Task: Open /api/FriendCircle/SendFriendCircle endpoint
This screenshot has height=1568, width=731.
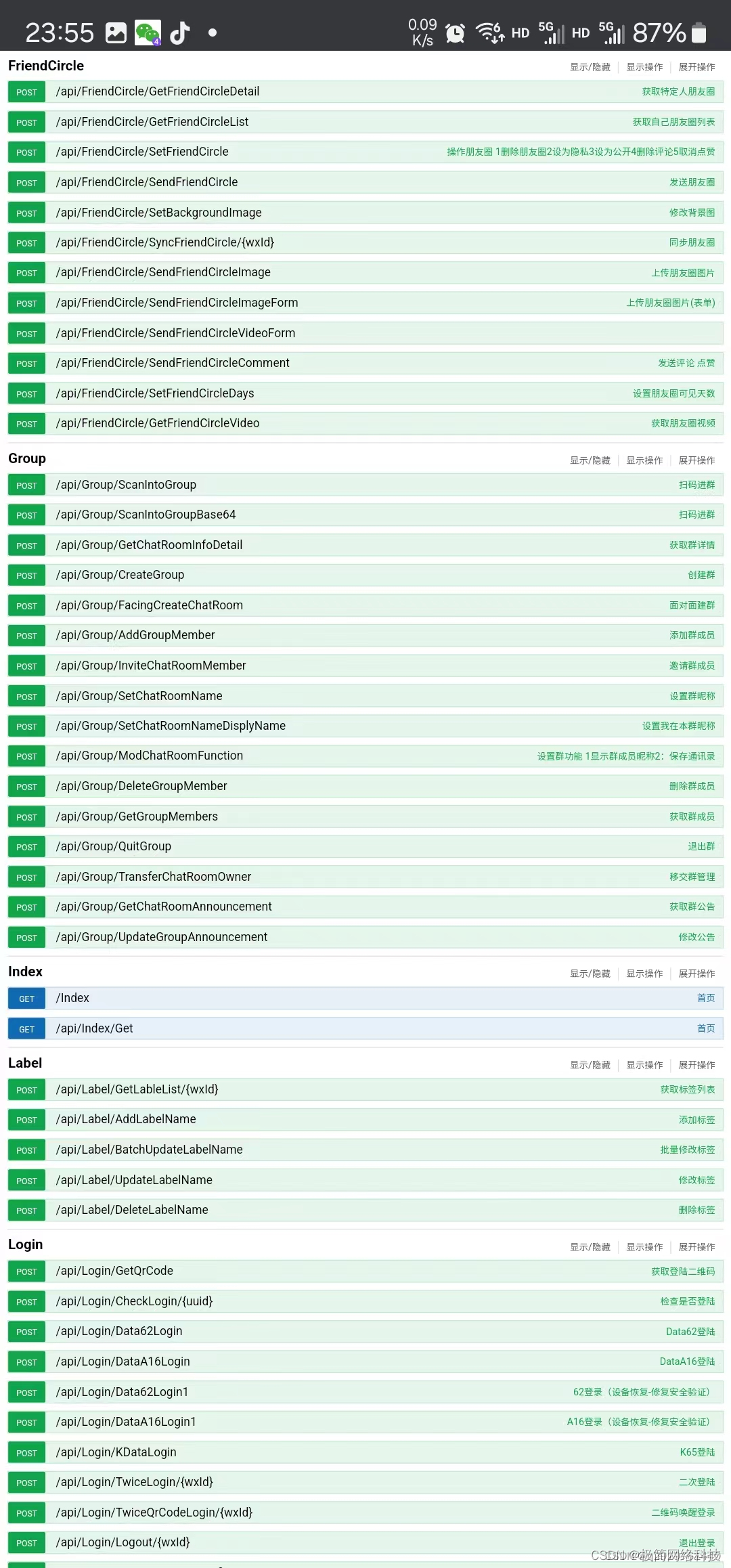Action: point(365,182)
